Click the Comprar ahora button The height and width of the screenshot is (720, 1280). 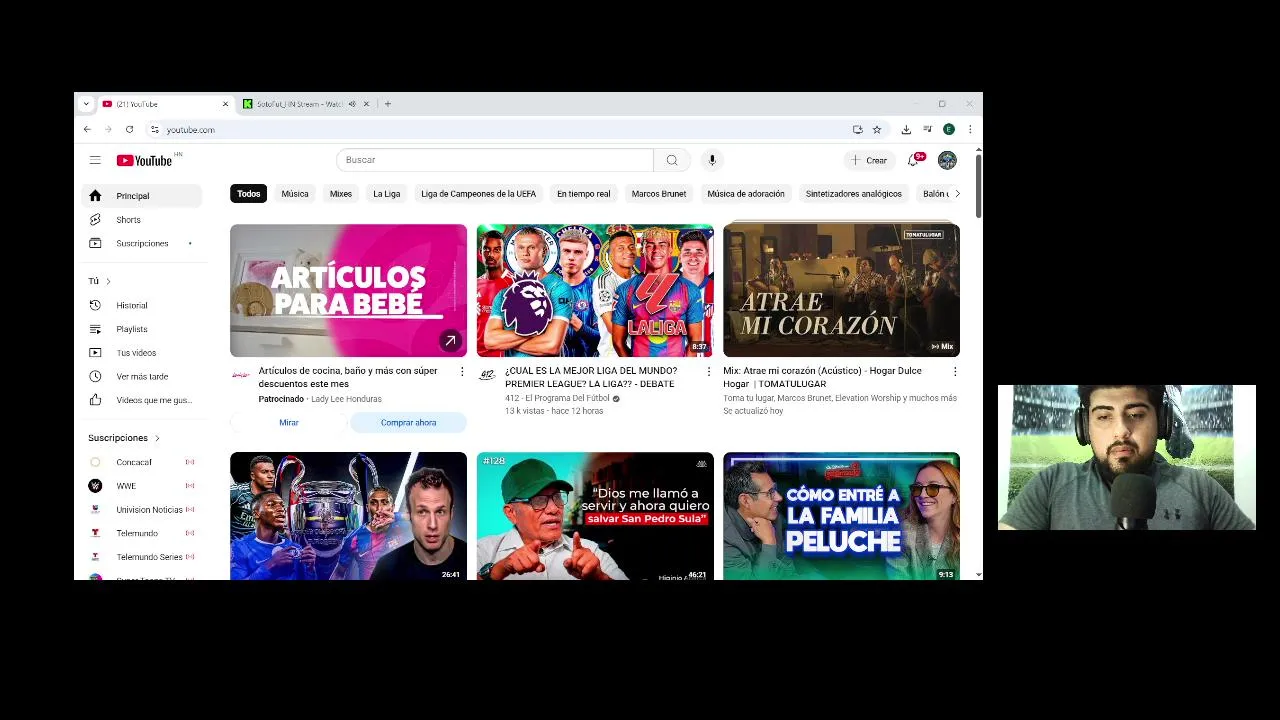[408, 423]
